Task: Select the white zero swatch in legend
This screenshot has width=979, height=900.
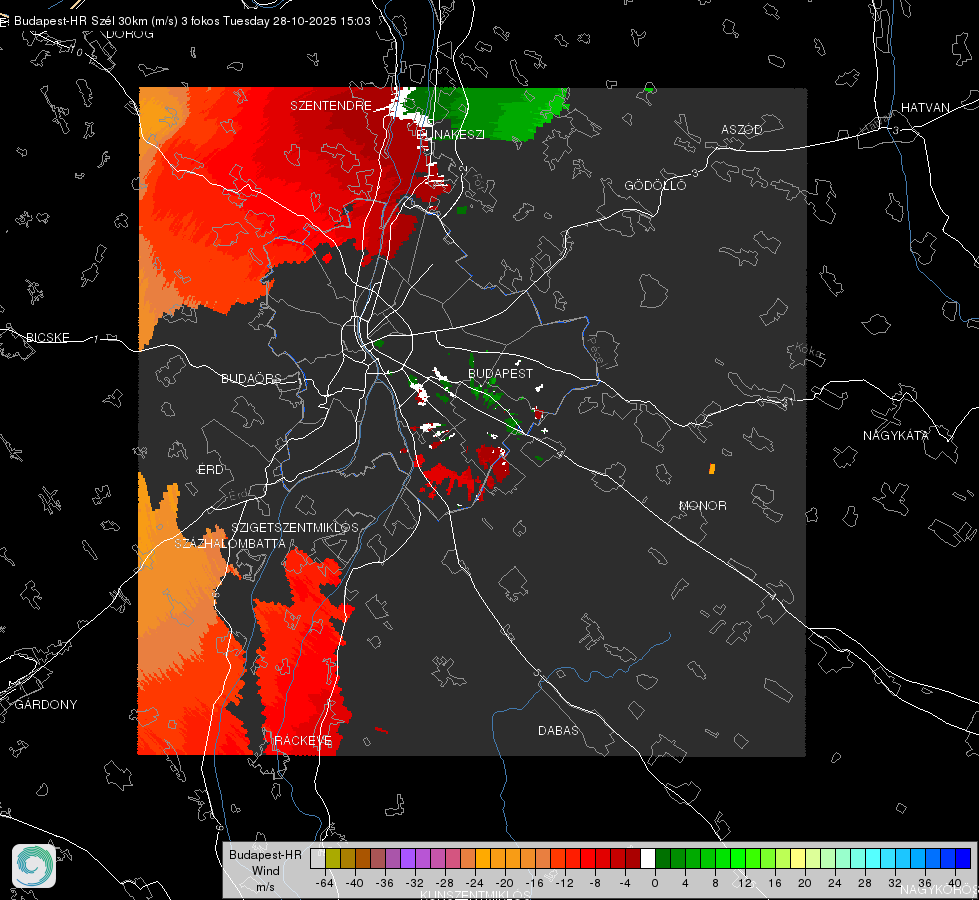Action: coord(648,858)
